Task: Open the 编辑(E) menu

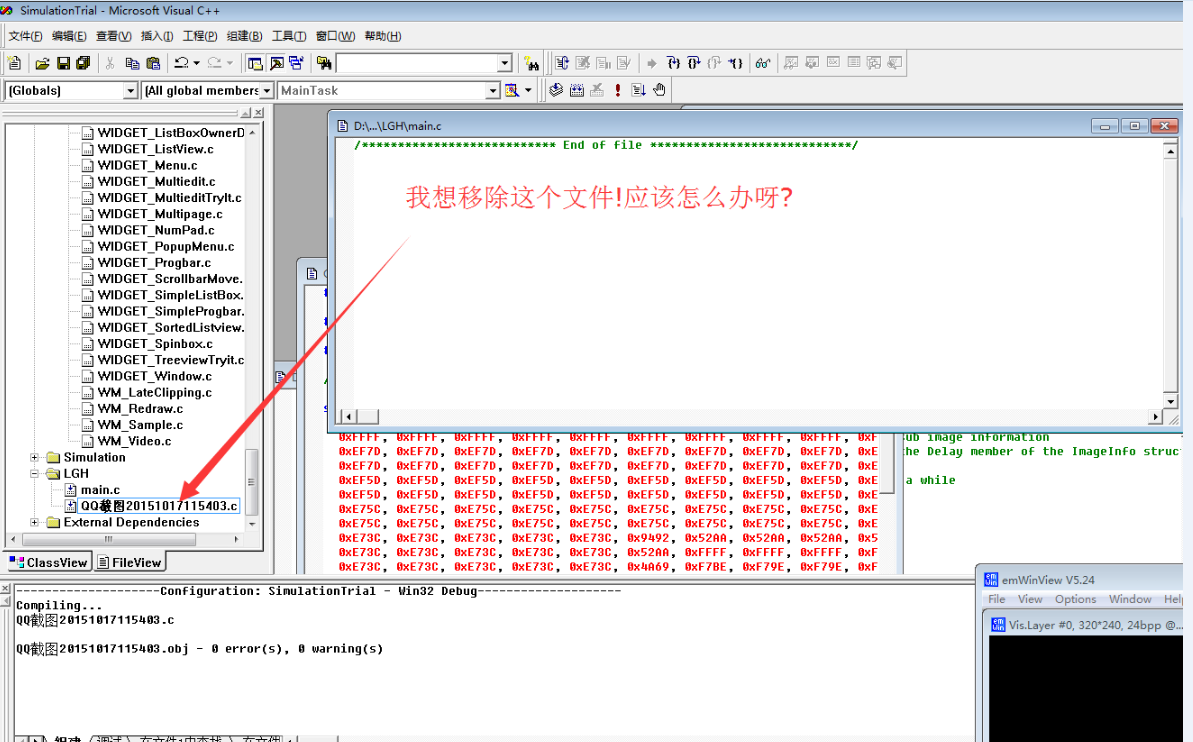Action: pyautogui.click(x=69, y=36)
